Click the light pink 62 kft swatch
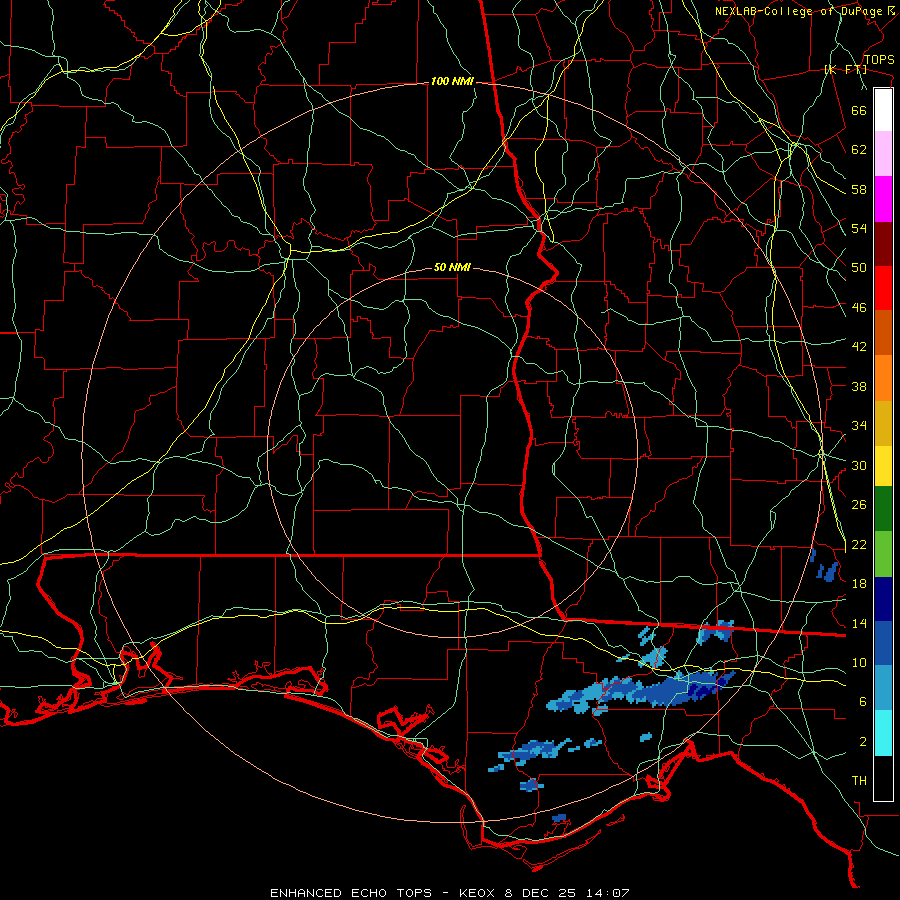 click(x=883, y=154)
